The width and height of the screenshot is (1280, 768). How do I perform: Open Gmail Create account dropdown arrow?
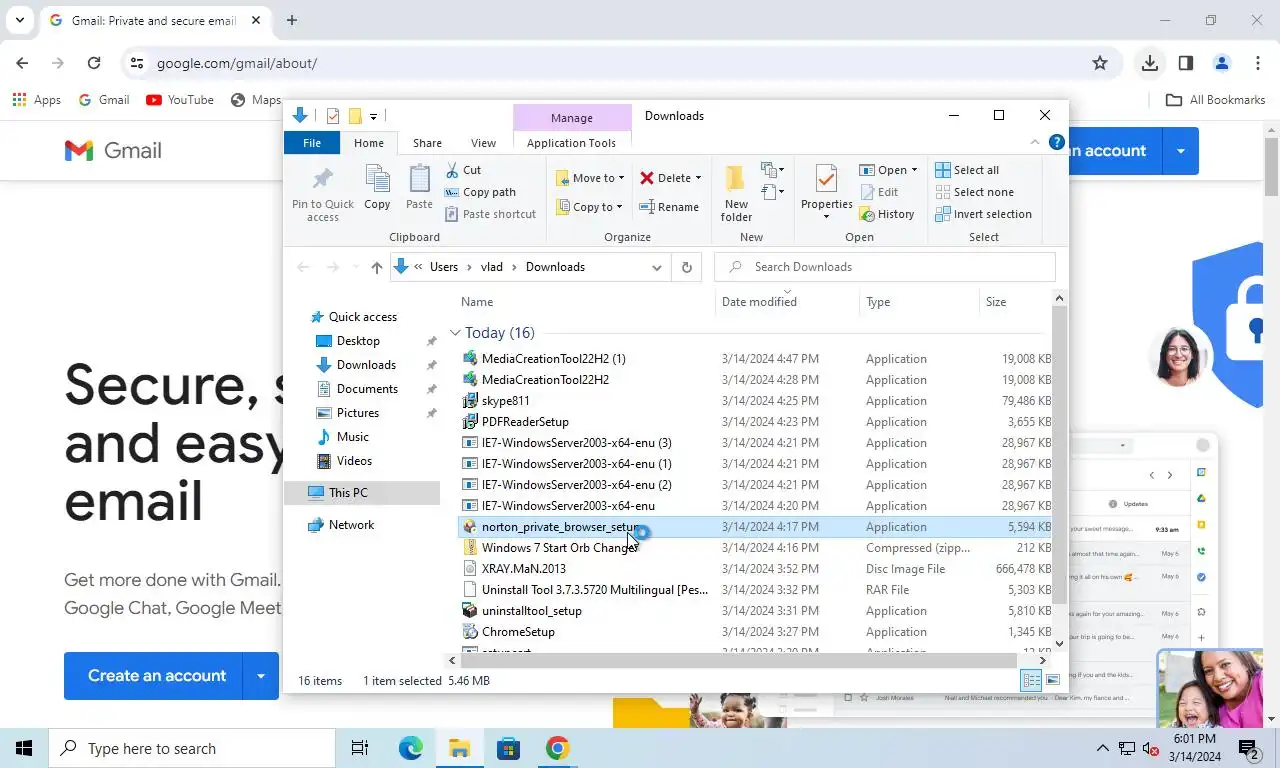point(261,676)
